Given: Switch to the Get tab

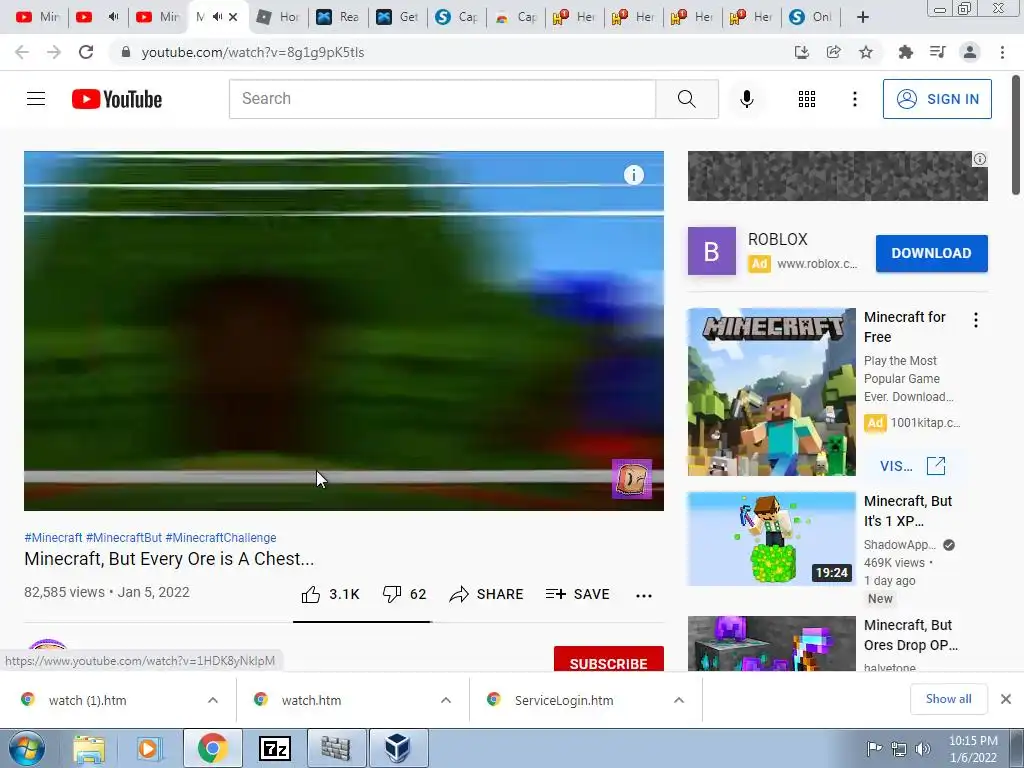Looking at the screenshot, I should (x=398, y=17).
